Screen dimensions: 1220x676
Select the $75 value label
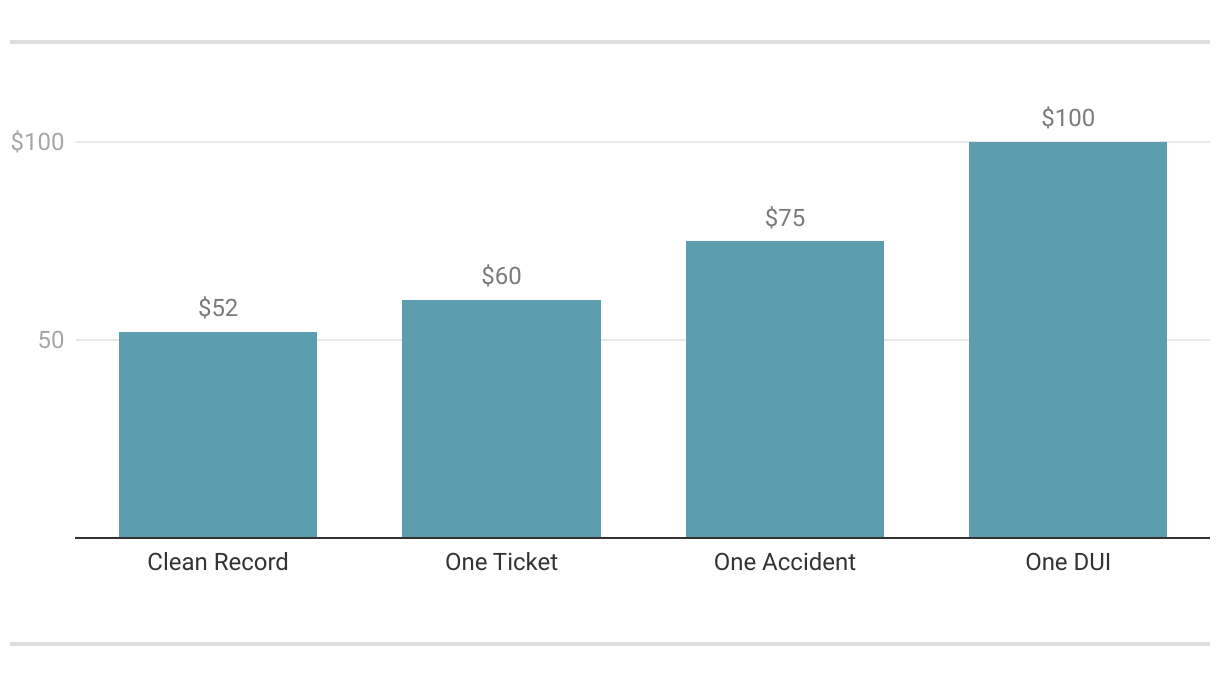click(x=784, y=218)
